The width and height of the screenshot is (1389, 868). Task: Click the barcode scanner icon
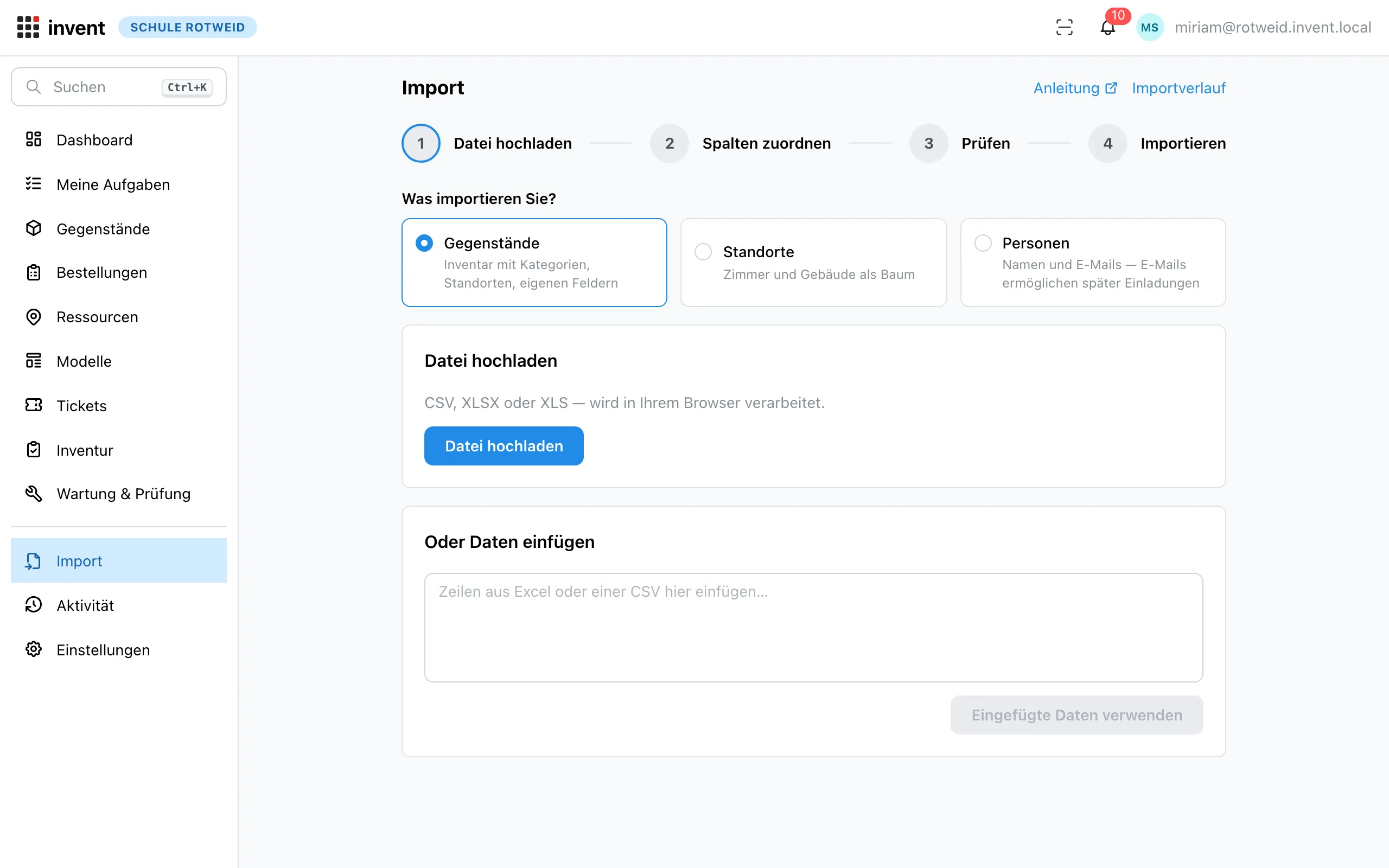tap(1064, 27)
